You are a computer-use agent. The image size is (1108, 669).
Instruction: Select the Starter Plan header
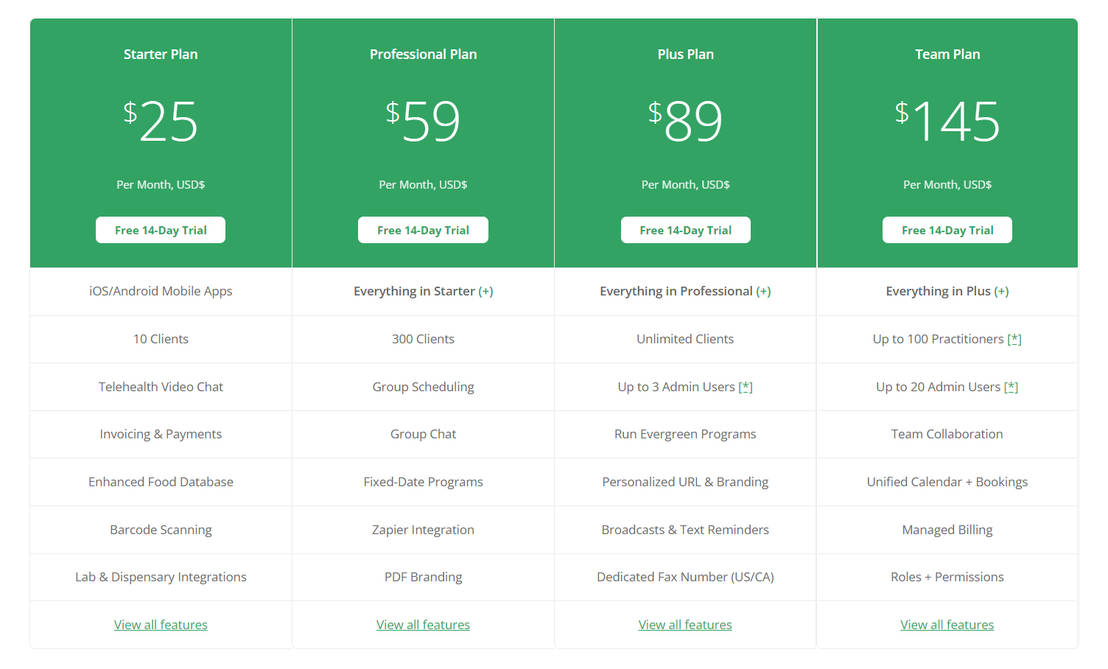160,54
